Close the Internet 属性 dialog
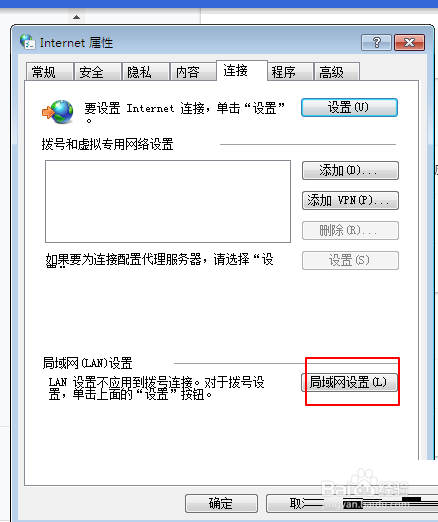Viewport: 438px width, 522px height. click(409, 43)
